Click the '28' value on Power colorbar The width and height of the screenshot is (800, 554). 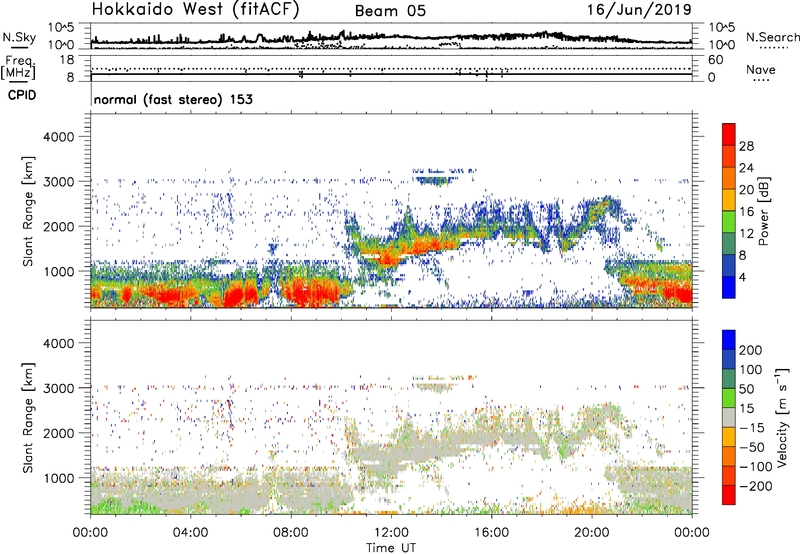(746, 146)
